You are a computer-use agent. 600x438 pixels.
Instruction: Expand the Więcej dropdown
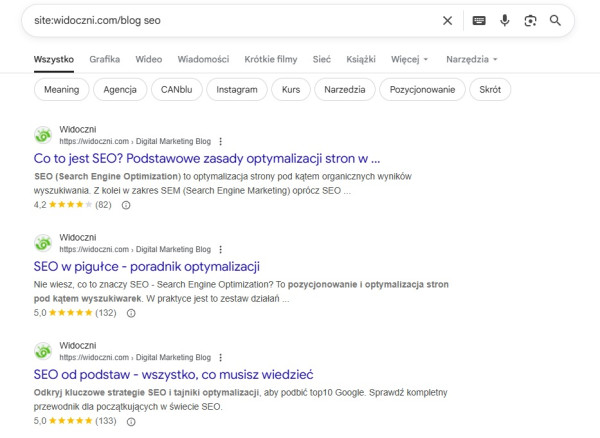[x=410, y=59]
